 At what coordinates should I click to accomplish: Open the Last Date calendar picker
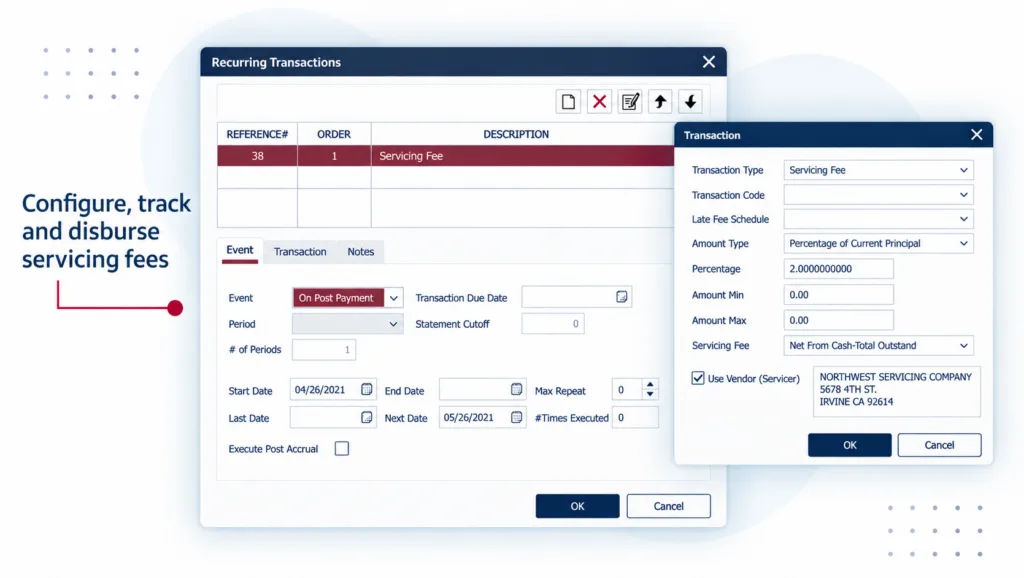[x=366, y=417]
